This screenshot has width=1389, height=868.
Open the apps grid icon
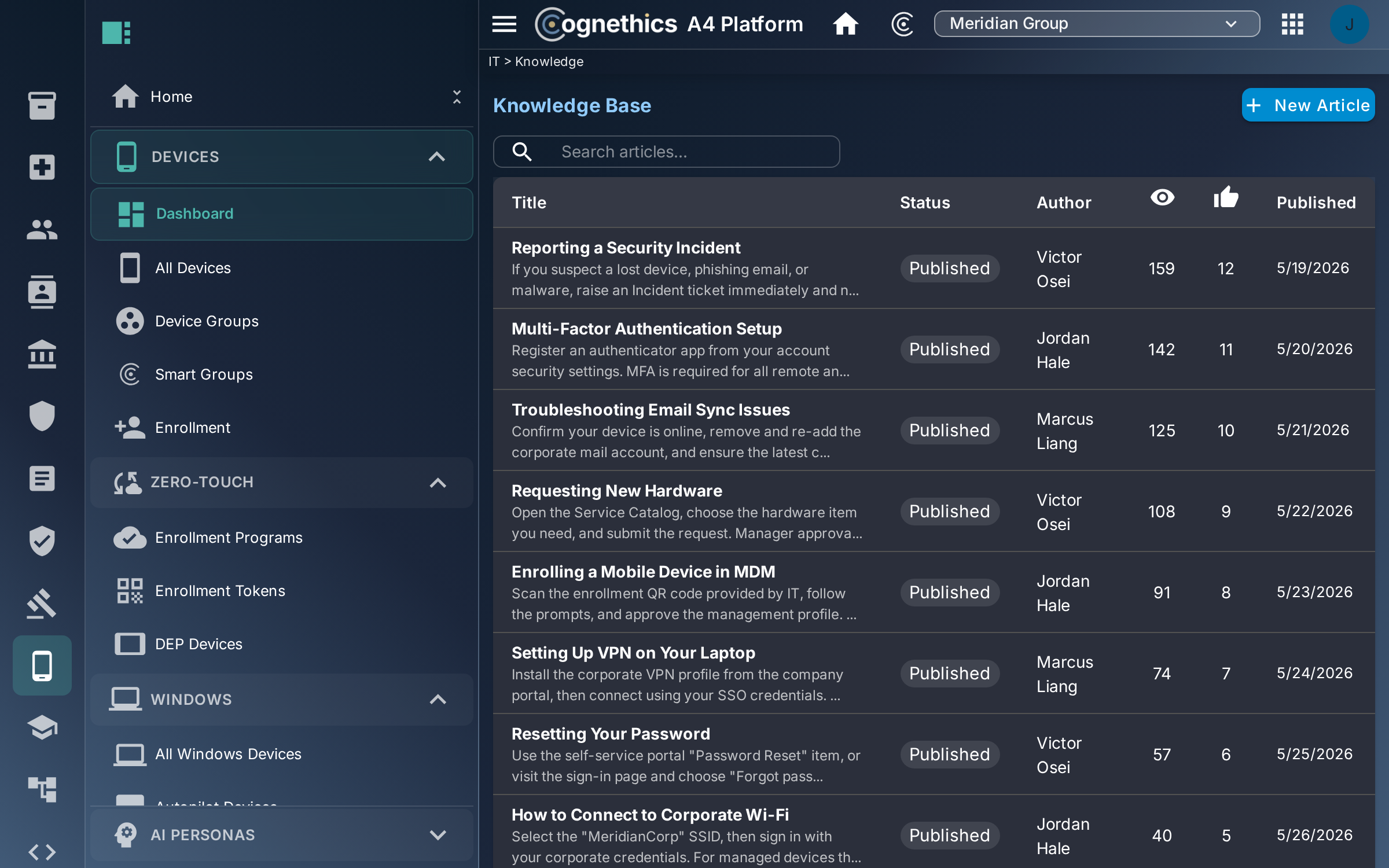click(1292, 24)
